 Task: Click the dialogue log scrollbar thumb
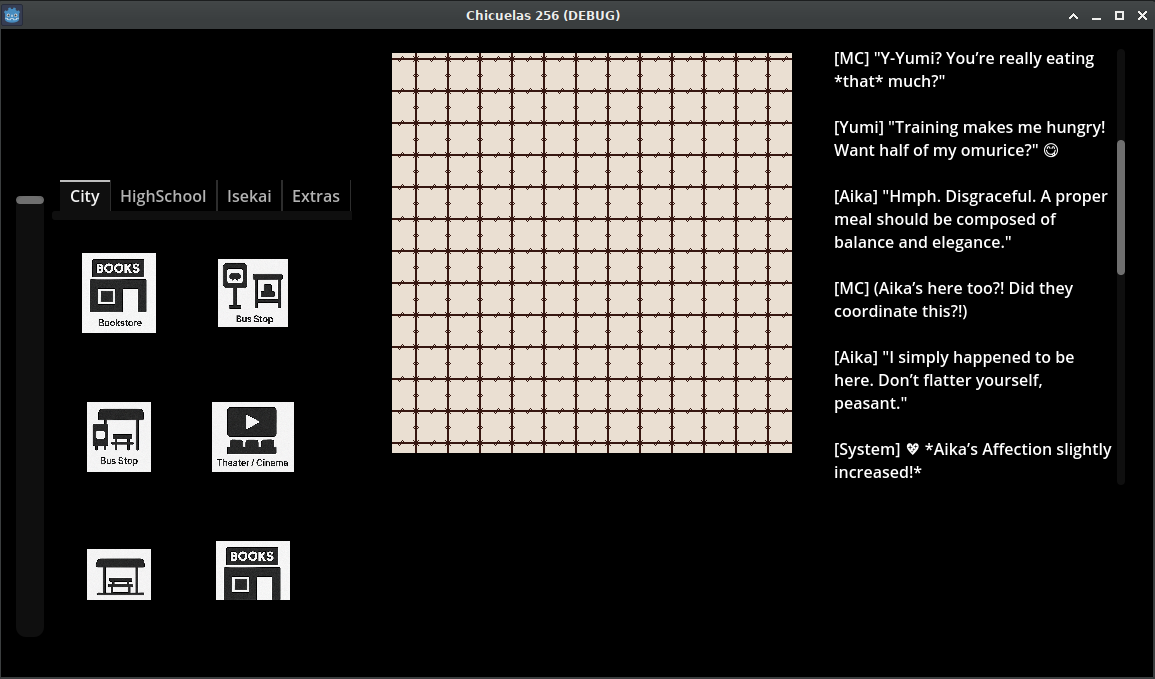coord(1121,208)
